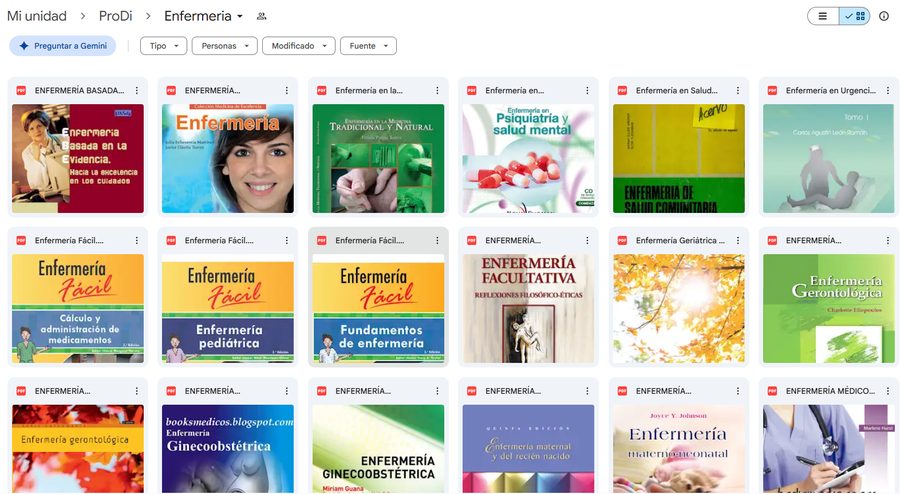Click PDF icon of ENFERMERÍA MÉDICO file
This screenshot has width=900, height=494.
pyautogui.click(x=773, y=391)
